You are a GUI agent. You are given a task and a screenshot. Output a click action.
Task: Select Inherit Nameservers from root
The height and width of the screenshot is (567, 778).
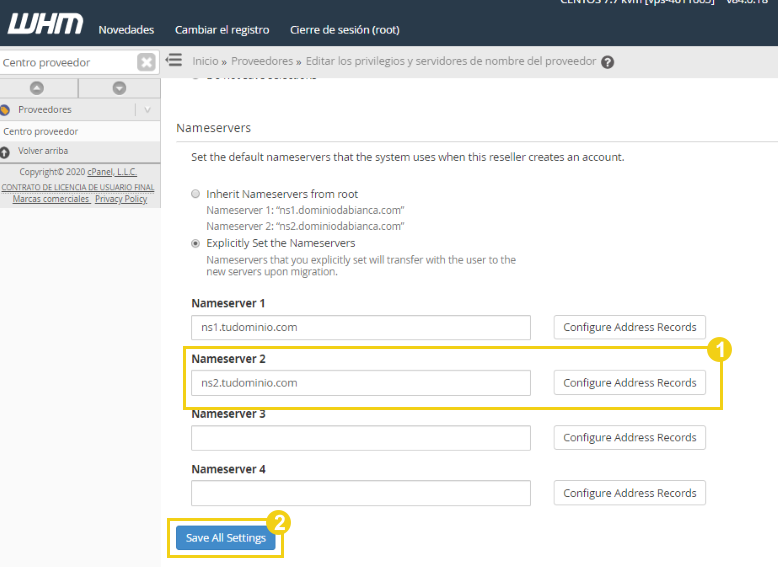195,194
